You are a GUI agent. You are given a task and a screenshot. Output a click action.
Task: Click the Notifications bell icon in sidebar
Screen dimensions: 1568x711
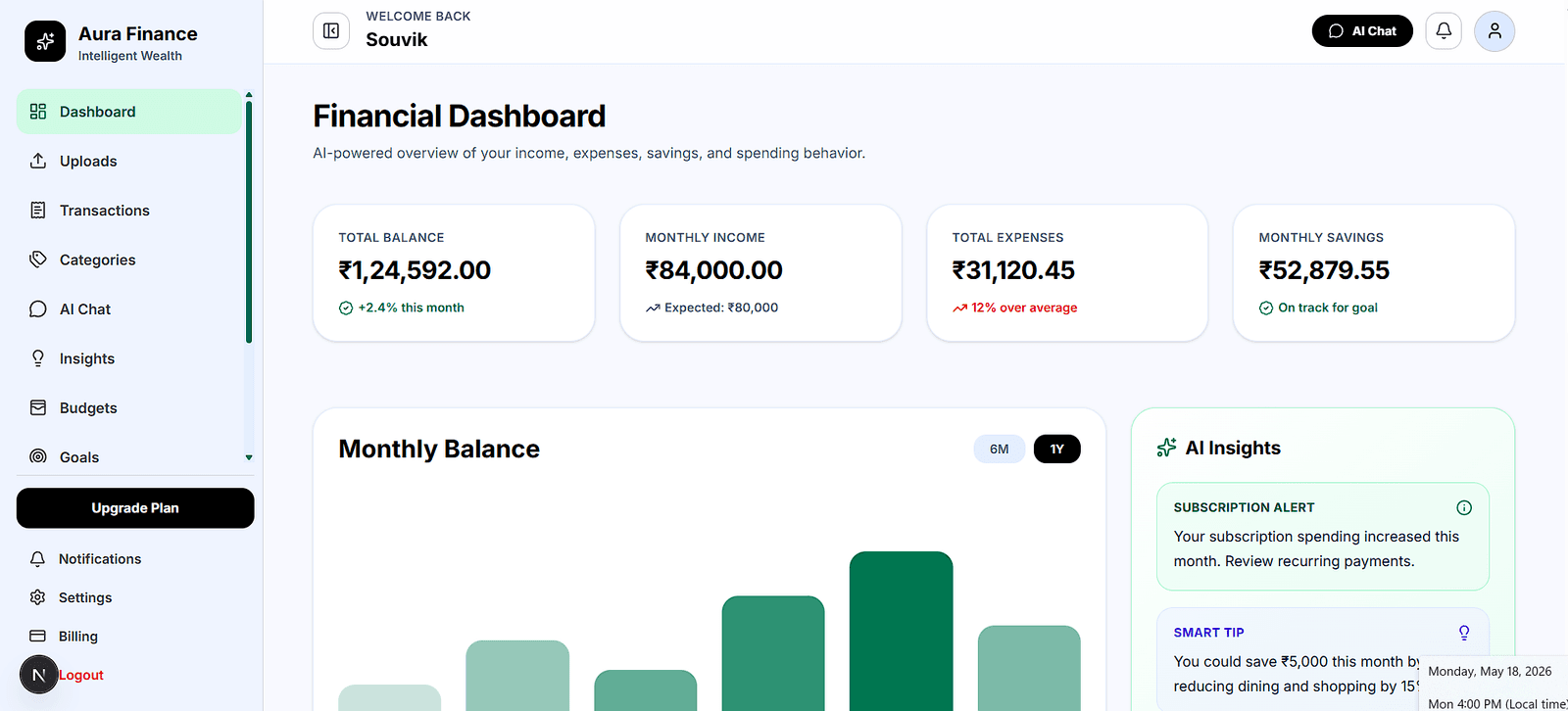coord(37,559)
